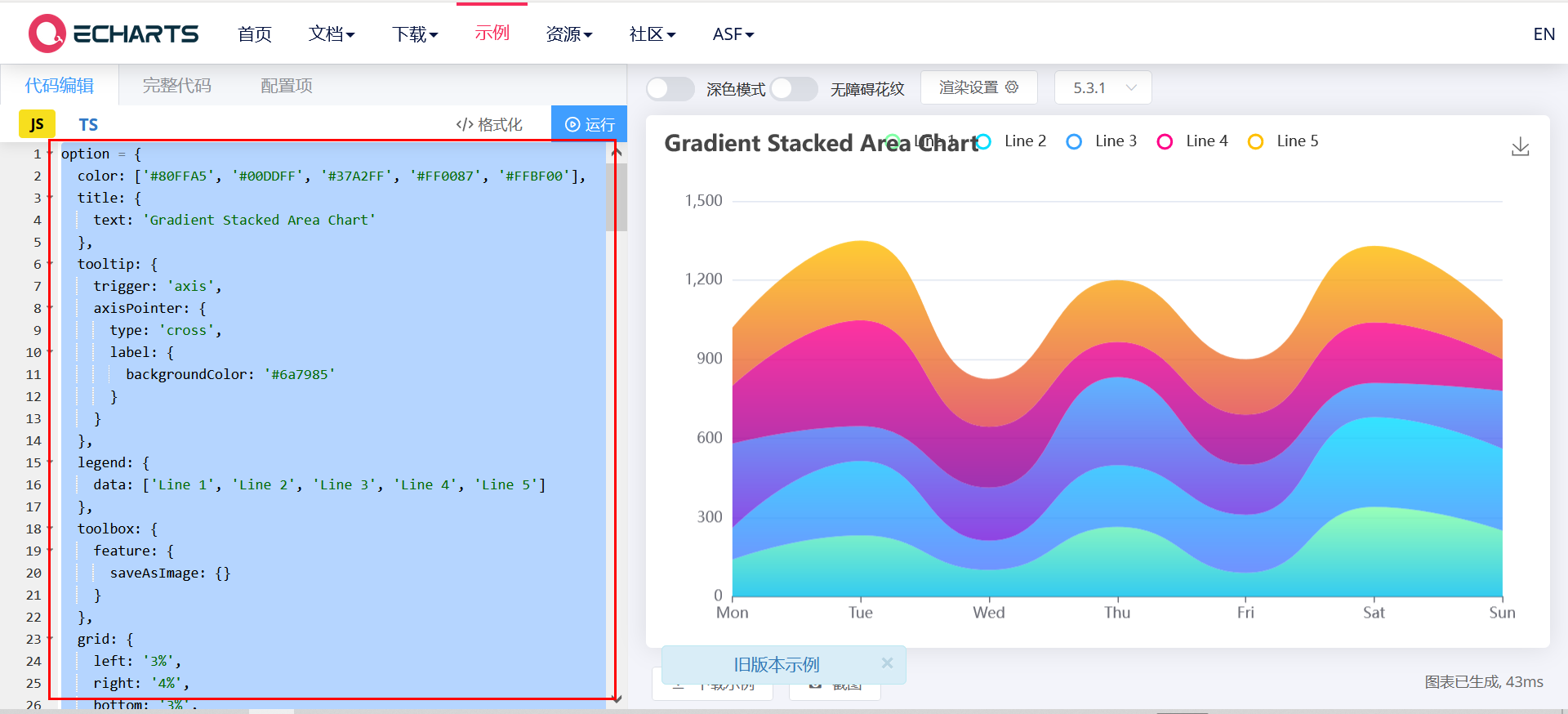Image resolution: width=1568 pixels, height=714 pixels.
Task: Collapse code fold at line 6 tooltip
Action: 51,264
